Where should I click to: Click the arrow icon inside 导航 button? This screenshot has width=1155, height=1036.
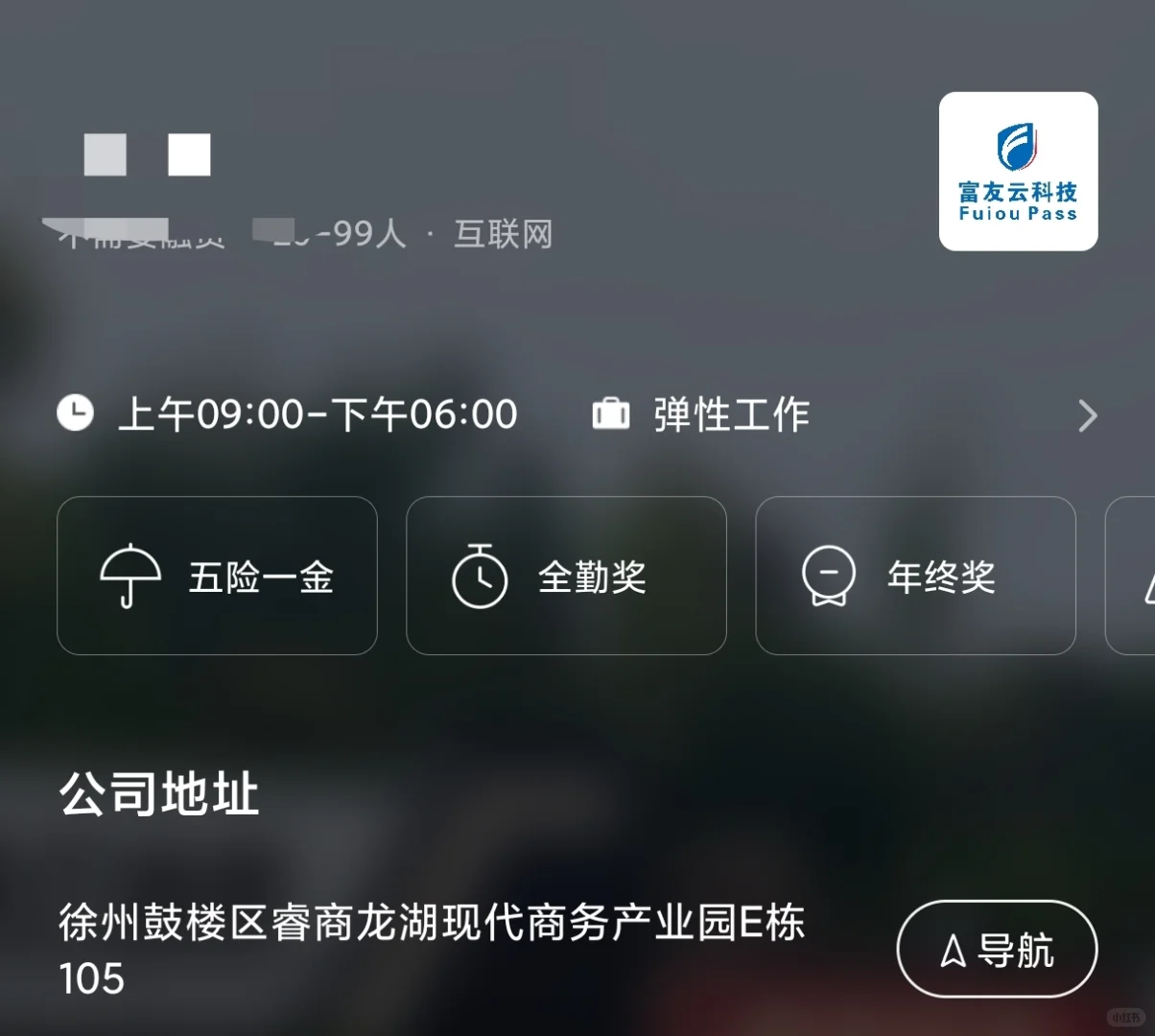coord(953,951)
